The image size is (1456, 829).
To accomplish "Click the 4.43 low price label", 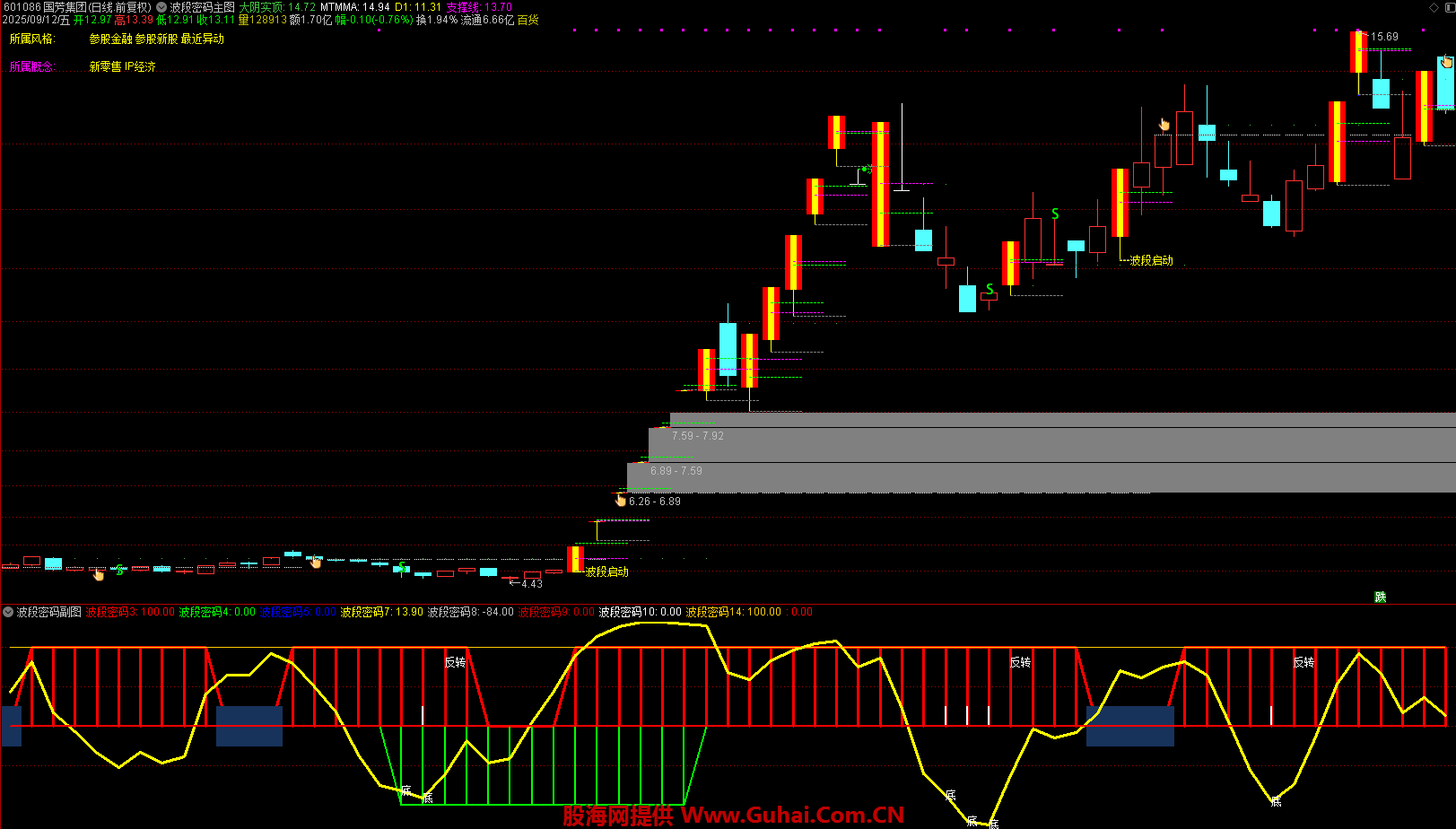I will click(x=532, y=584).
